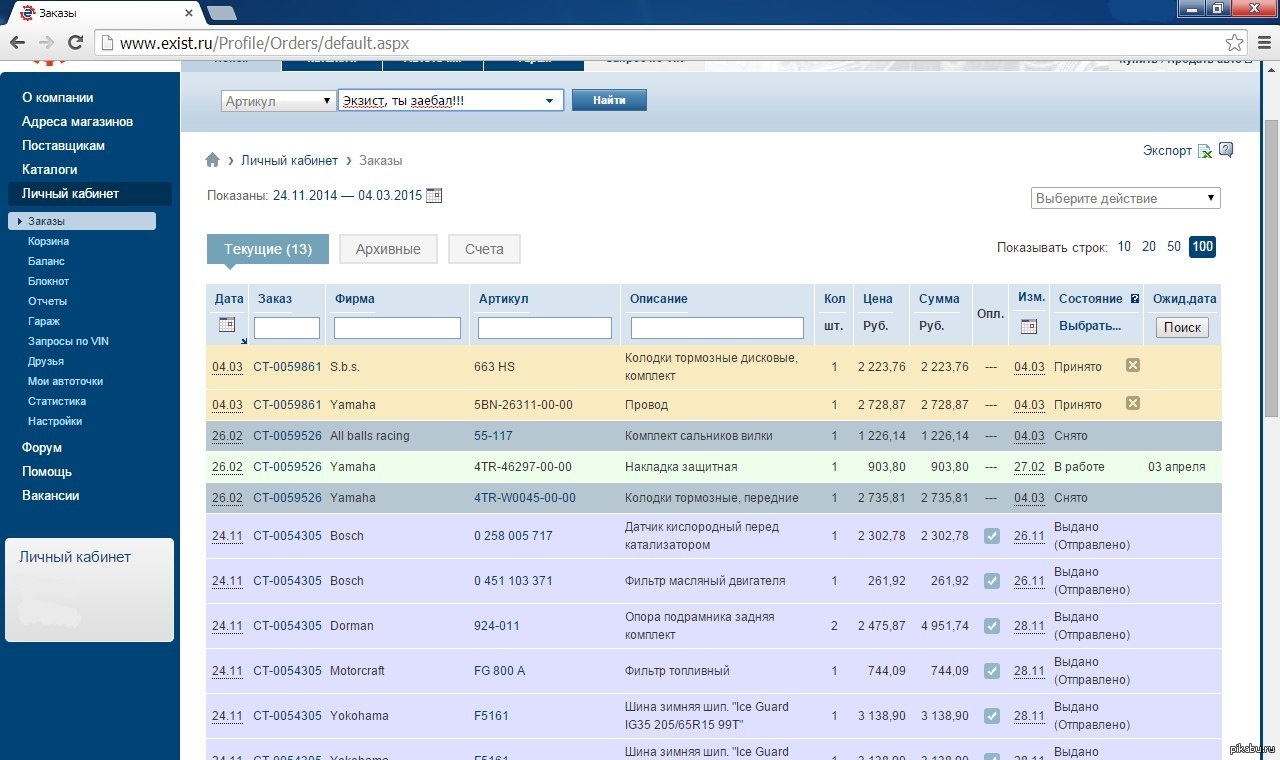The height and width of the screenshot is (760, 1280).
Task: Open Вакансии sidebar menu
Action: pyautogui.click(x=50, y=496)
